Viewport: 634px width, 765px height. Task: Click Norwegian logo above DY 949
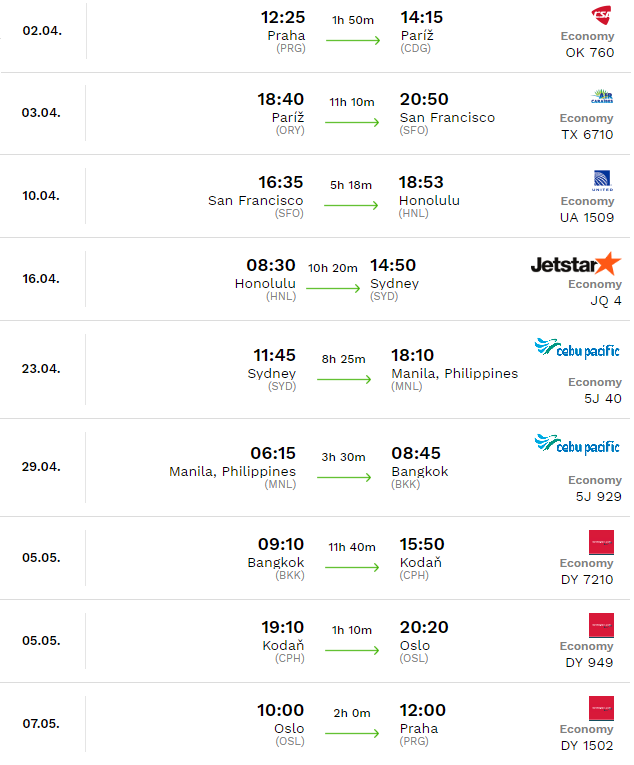tap(601, 625)
